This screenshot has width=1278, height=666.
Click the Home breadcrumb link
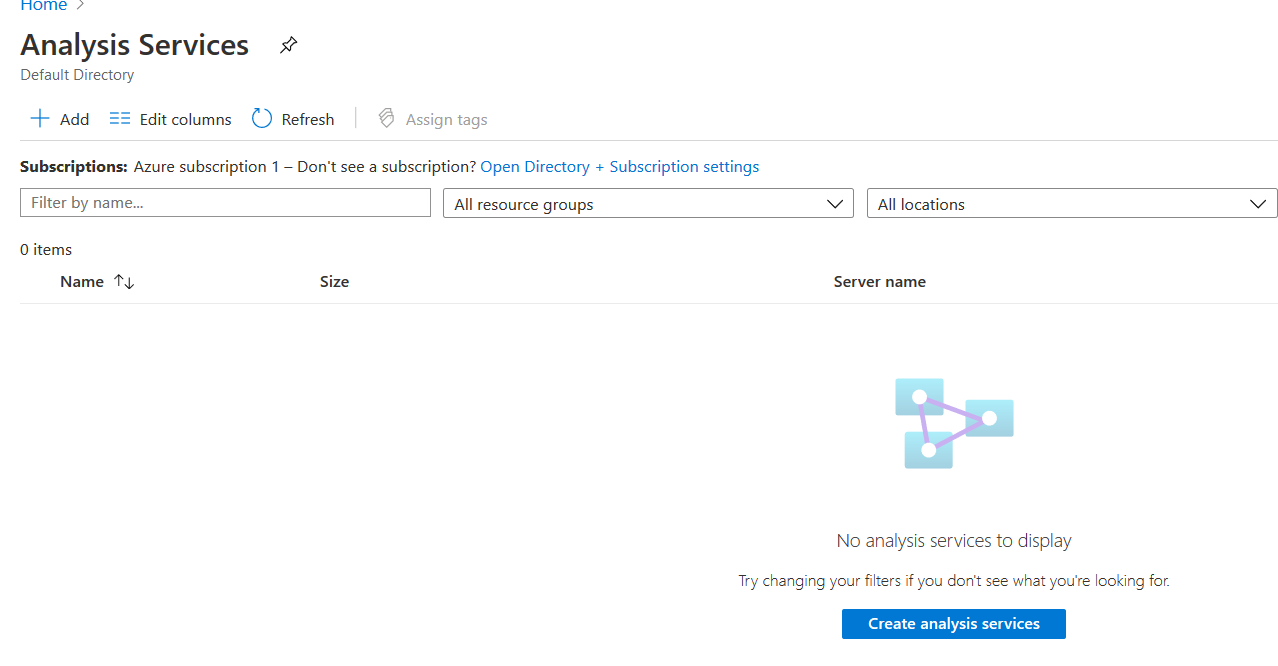click(44, 6)
